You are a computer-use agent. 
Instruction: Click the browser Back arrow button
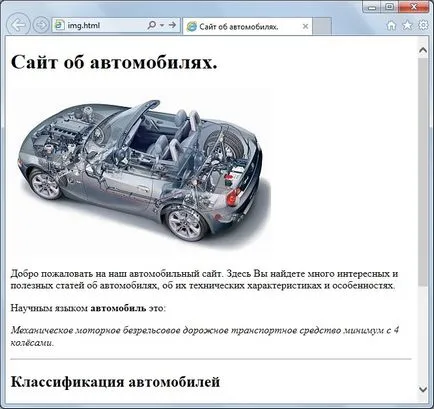pyautogui.click(x=18, y=25)
